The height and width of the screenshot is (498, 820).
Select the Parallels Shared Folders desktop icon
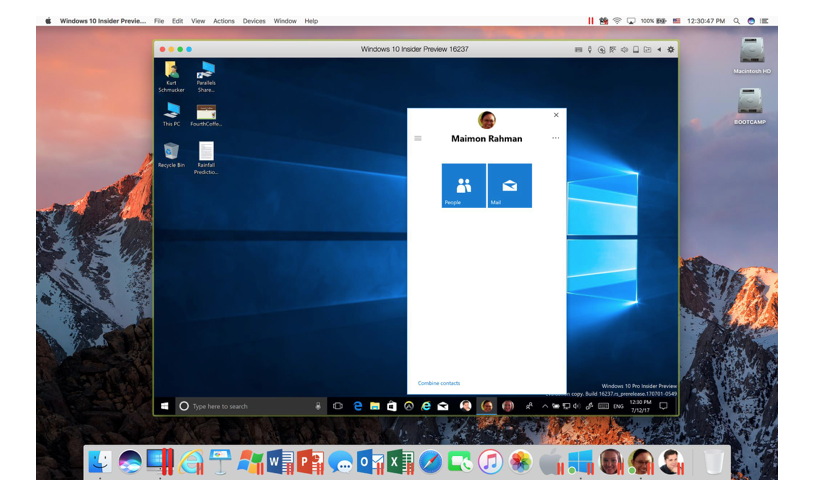coord(206,77)
